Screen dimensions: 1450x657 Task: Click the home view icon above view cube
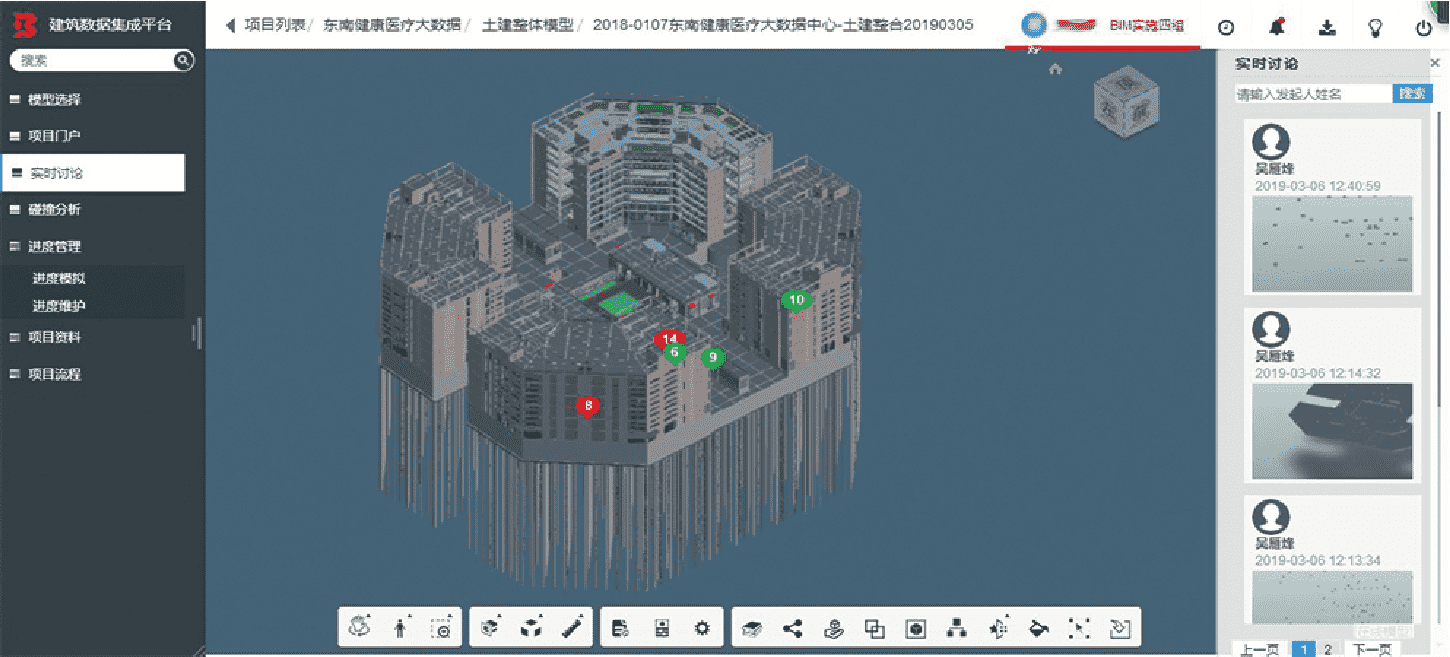1055,69
